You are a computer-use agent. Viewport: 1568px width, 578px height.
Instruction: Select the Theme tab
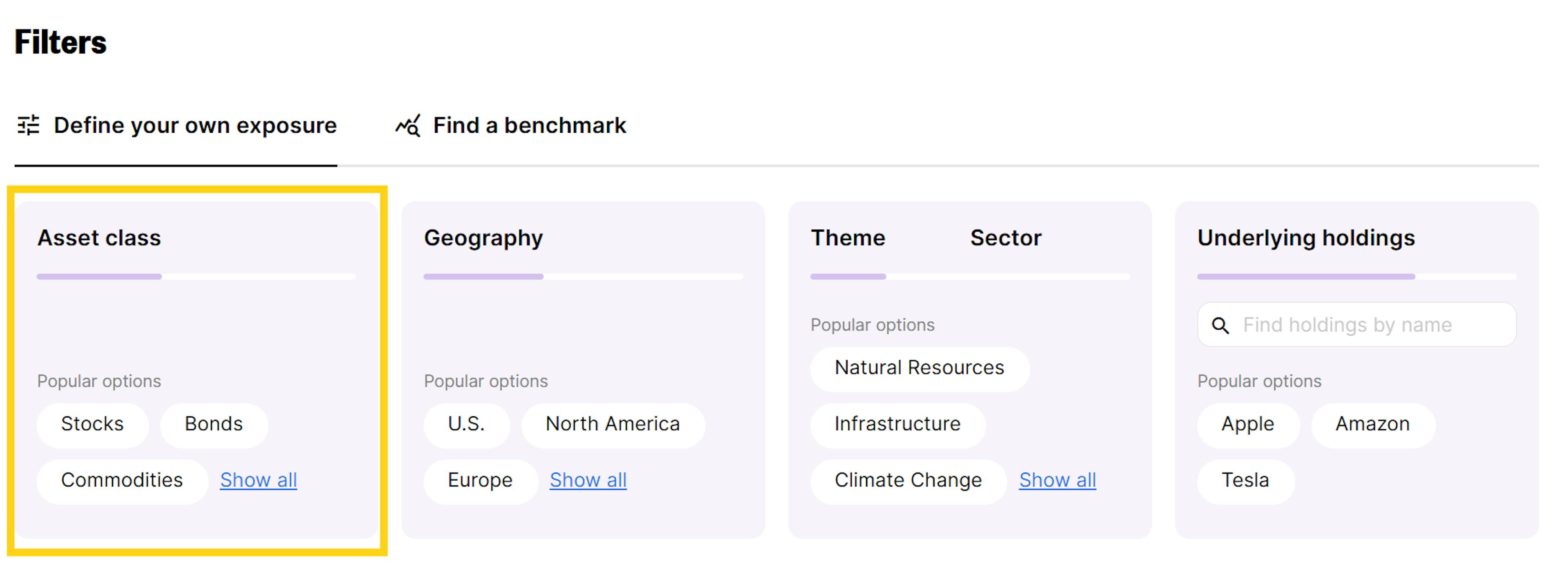pos(848,238)
